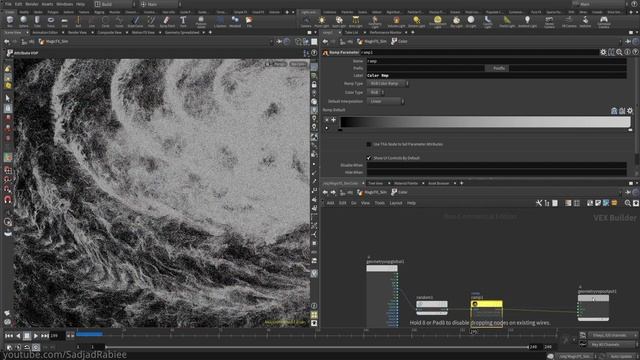
Task: Select the Sphere shelf tool
Action: click(24, 21)
